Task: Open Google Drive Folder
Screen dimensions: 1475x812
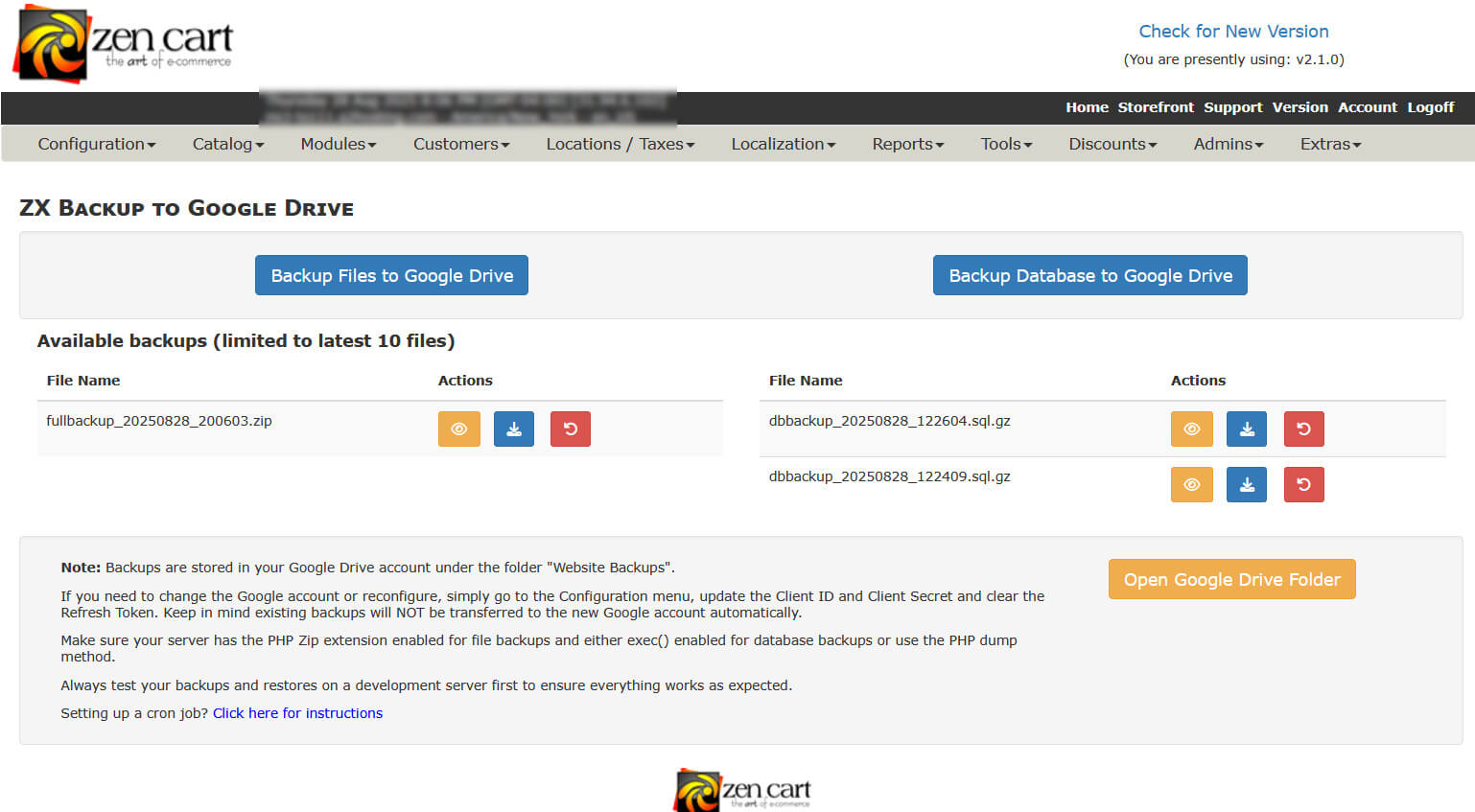Action: 1231,579
